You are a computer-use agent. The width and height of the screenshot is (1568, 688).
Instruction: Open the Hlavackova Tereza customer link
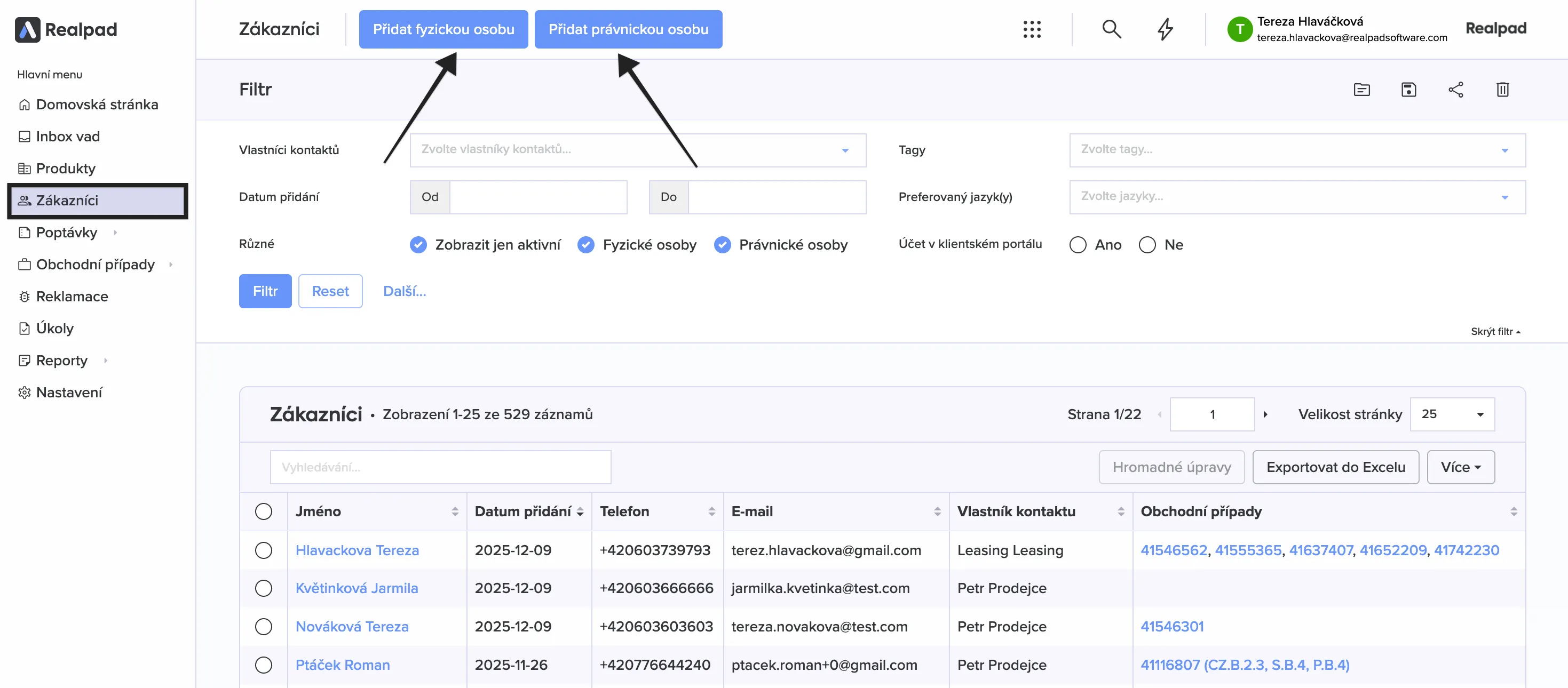pyautogui.click(x=357, y=550)
